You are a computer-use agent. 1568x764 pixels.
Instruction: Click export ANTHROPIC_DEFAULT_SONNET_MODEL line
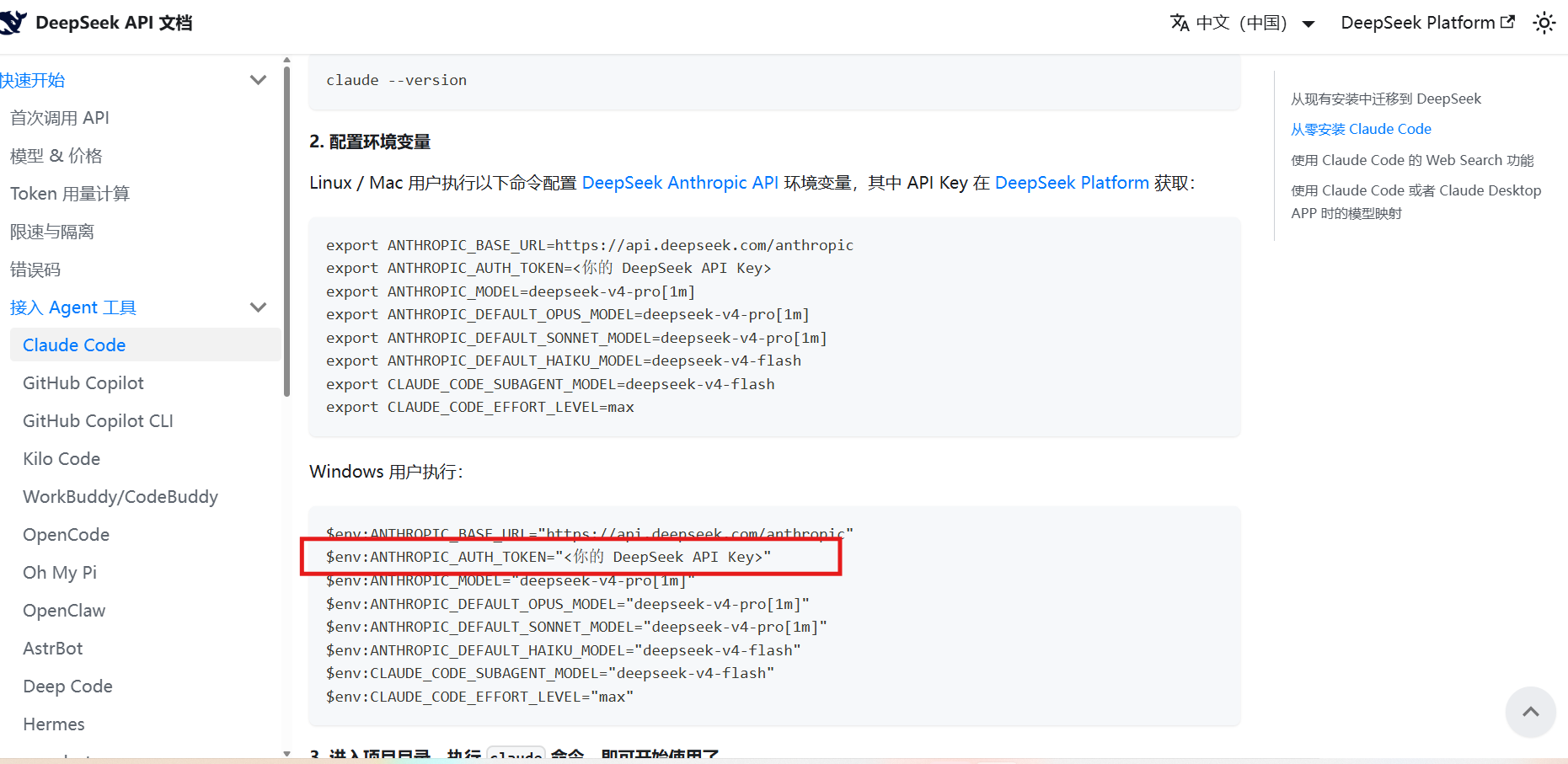(576, 338)
